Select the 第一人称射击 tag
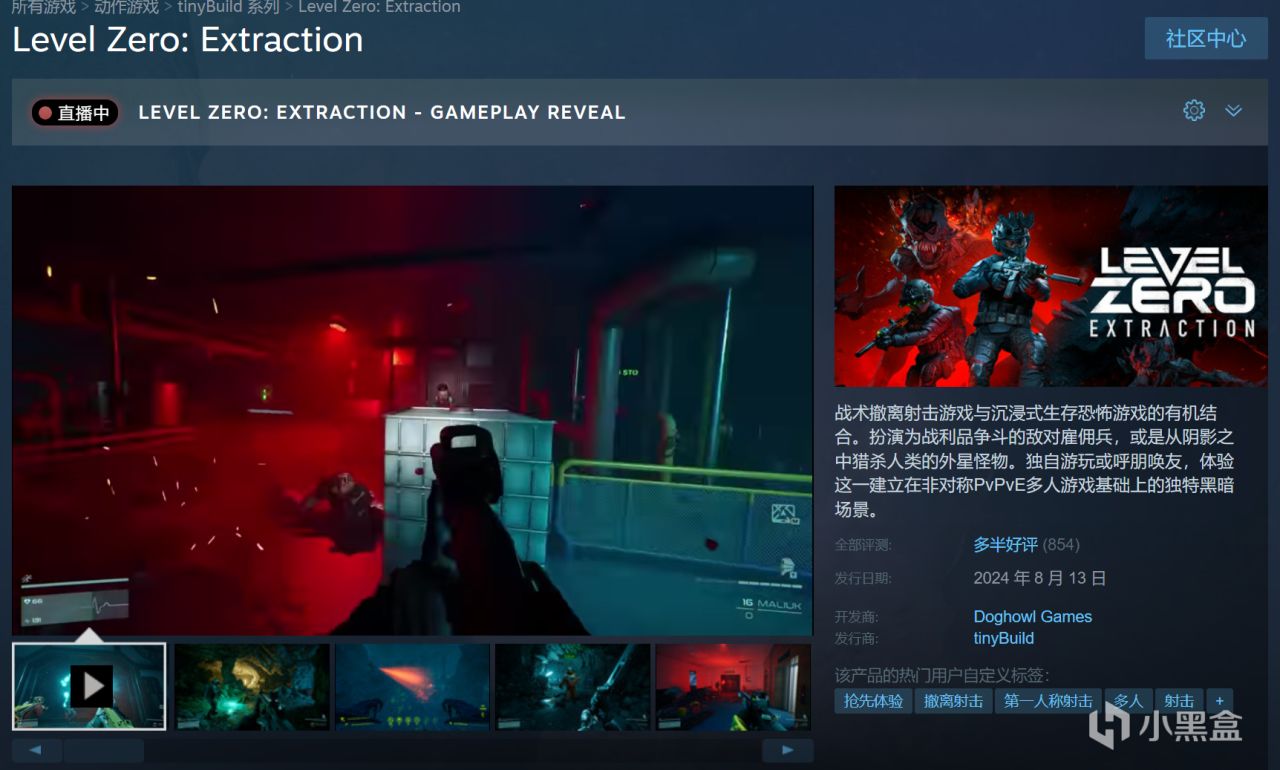Viewport: 1280px width, 770px height. coord(1049,701)
